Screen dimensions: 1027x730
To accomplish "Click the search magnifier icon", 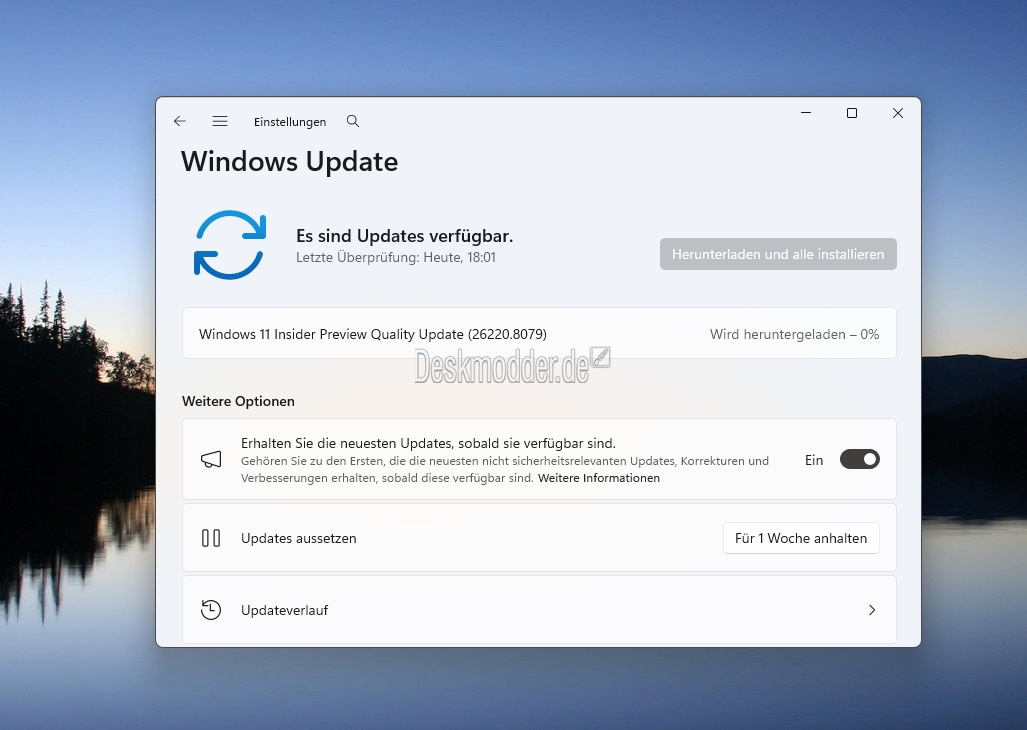I will click(353, 121).
